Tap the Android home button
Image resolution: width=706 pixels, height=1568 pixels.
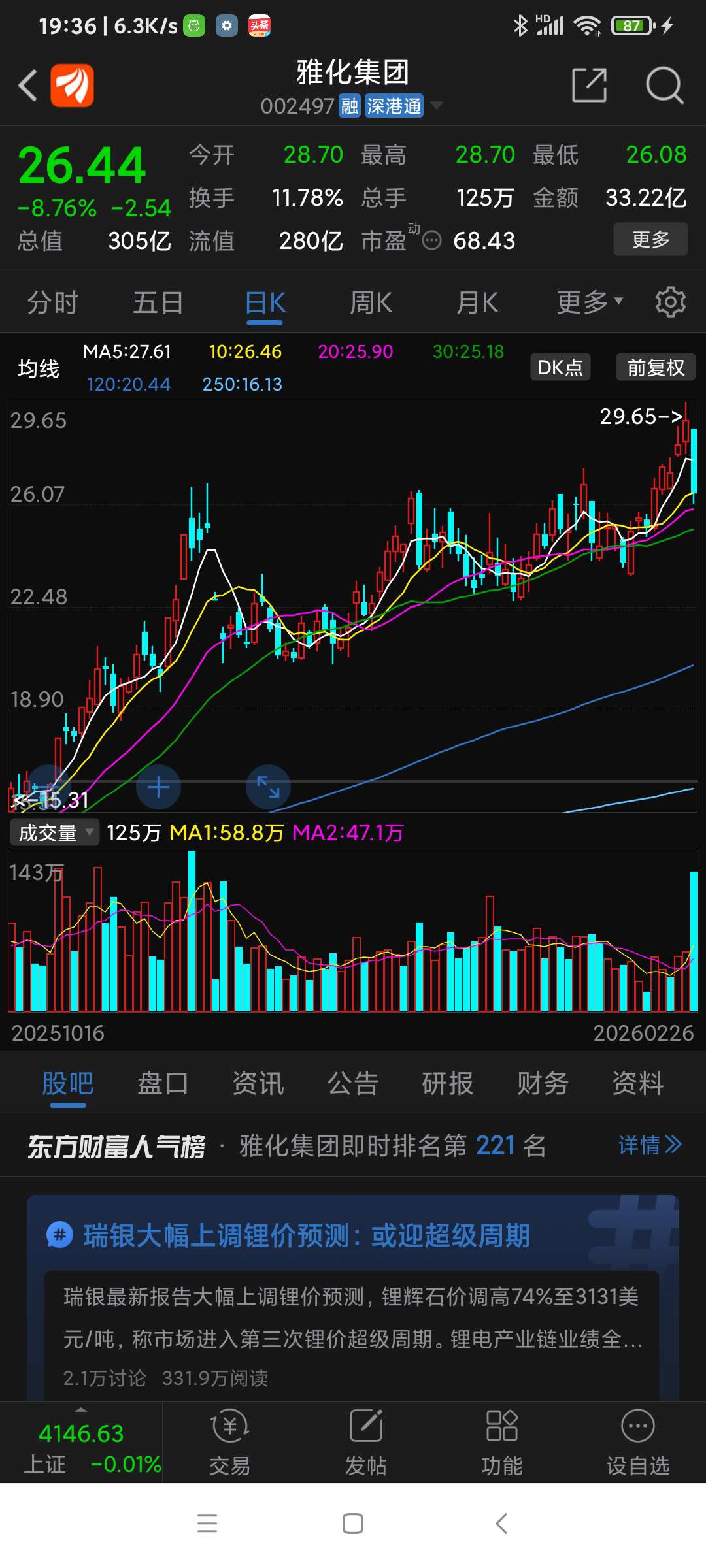tap(353, 1524)
